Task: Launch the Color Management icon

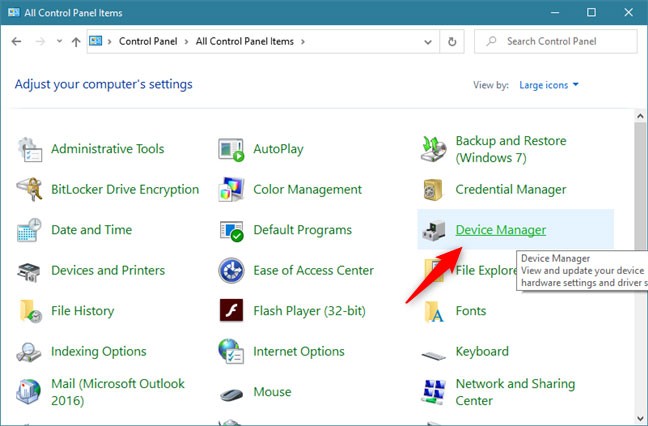Action: pos(232,190)
